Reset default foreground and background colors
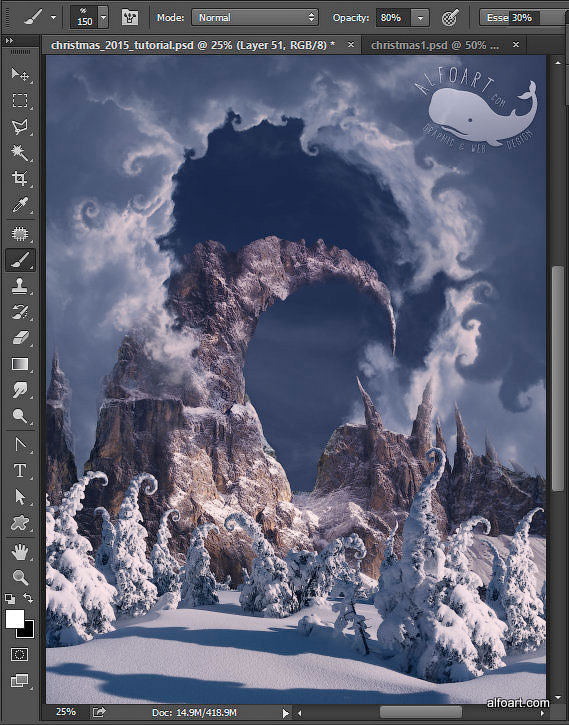This screenshot has height=725, width=569. click(x=10, y=599)
